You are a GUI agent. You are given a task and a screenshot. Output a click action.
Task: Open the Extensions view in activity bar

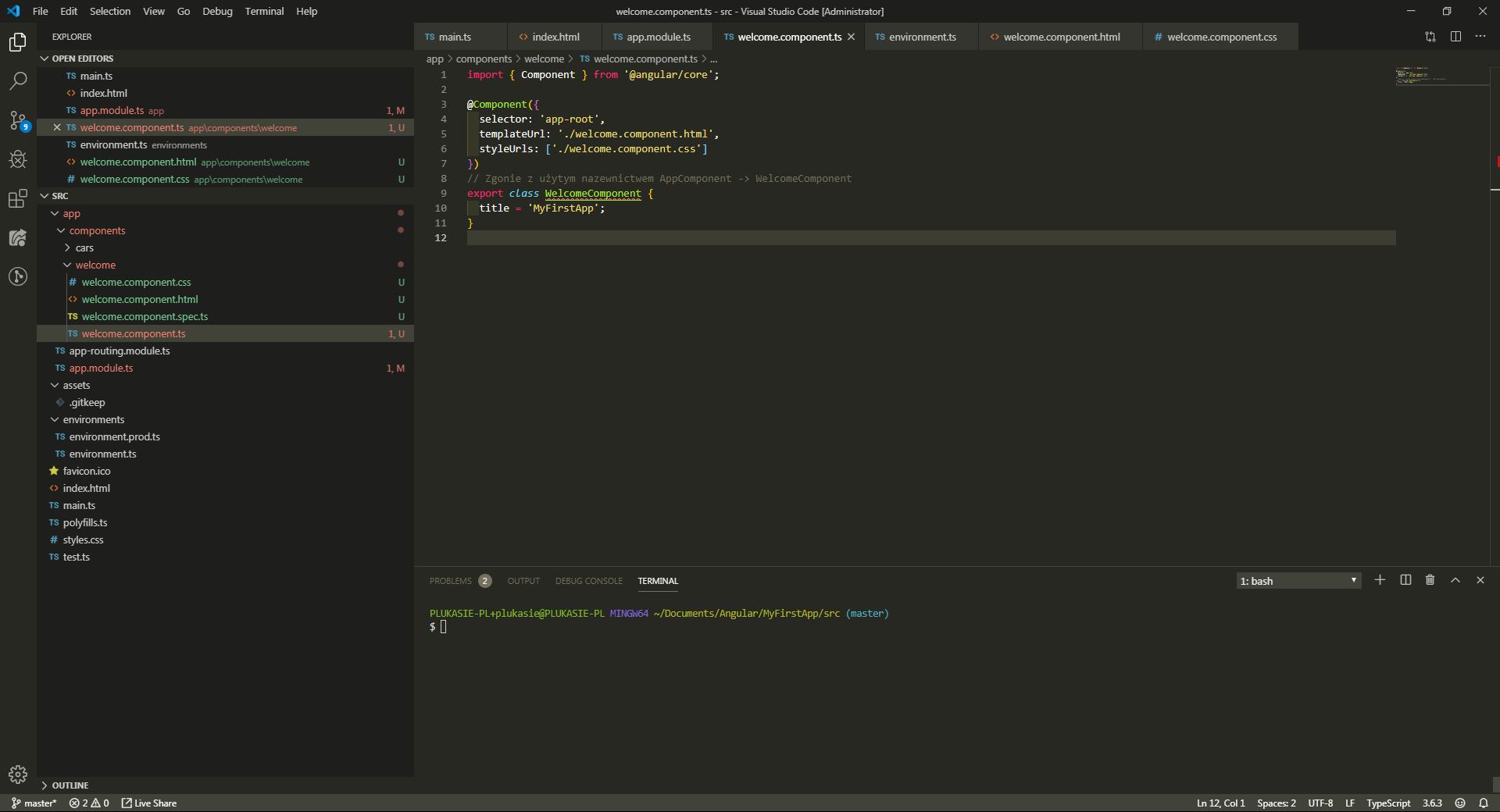(18, 198)
